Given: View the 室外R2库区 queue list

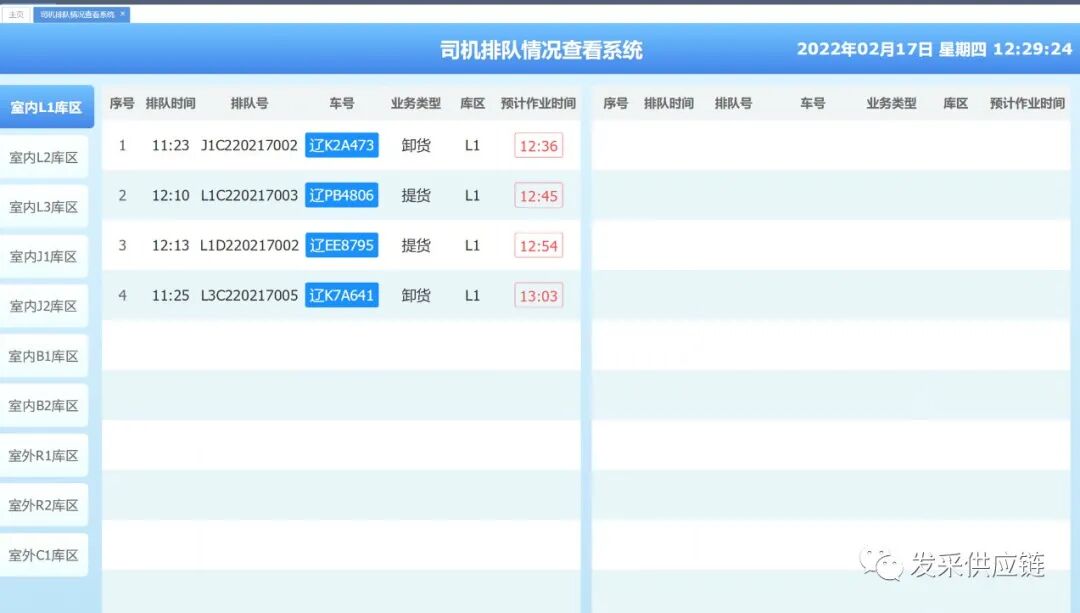Looking at the screenshot, I should pyautogui.click(x=46, y=504).
